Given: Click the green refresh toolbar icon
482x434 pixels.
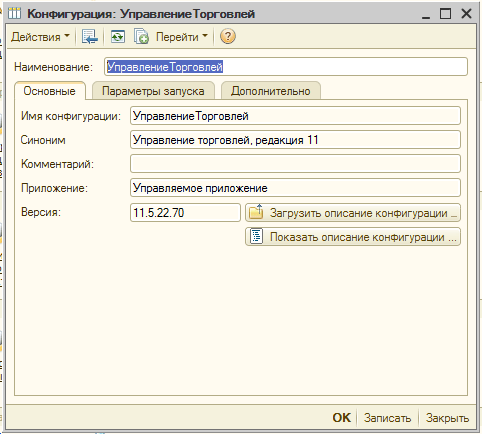Looking at the screenshot, I should click(118, 36).
